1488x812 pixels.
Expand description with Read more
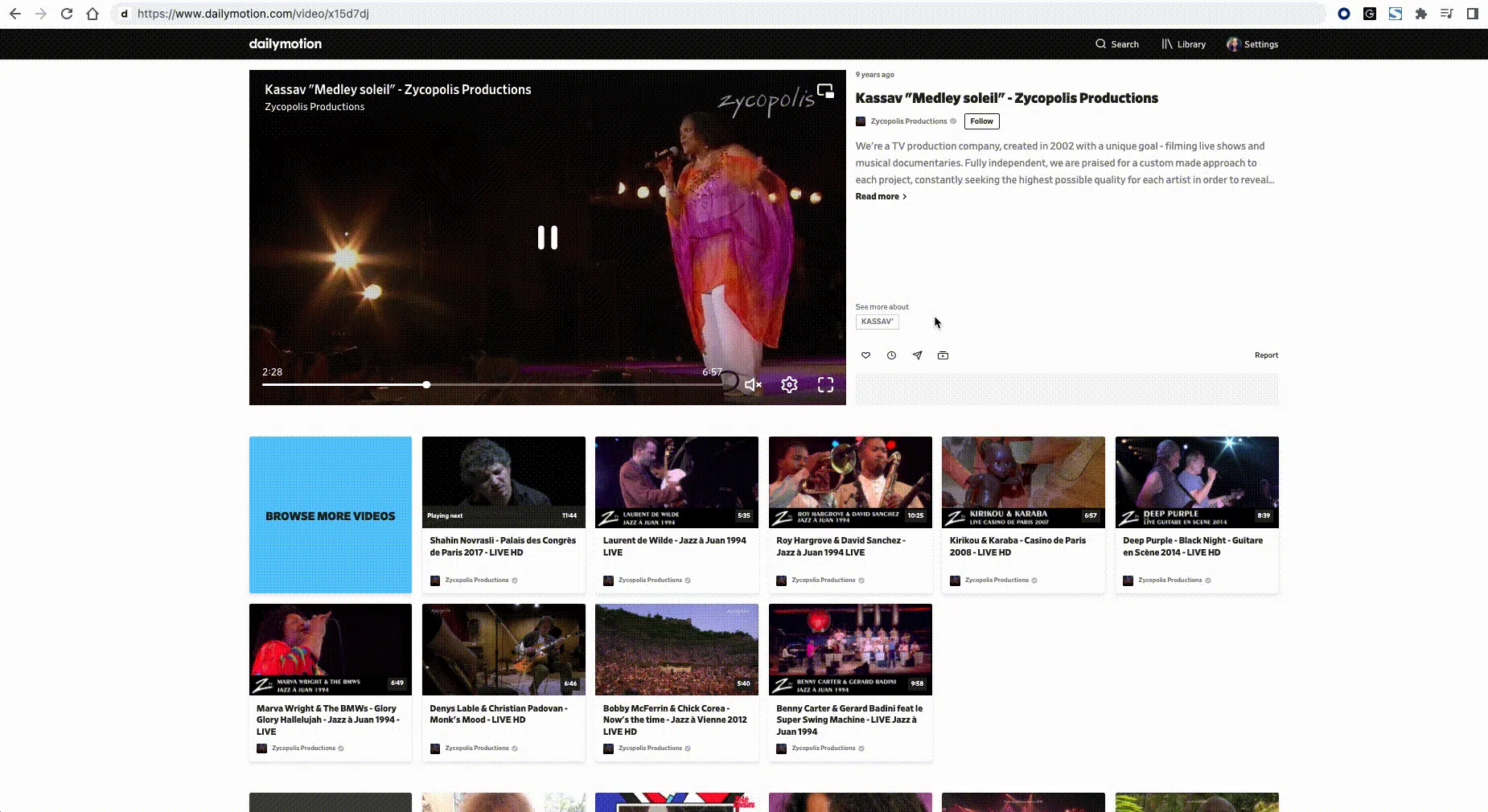click(x=880, y=196)
